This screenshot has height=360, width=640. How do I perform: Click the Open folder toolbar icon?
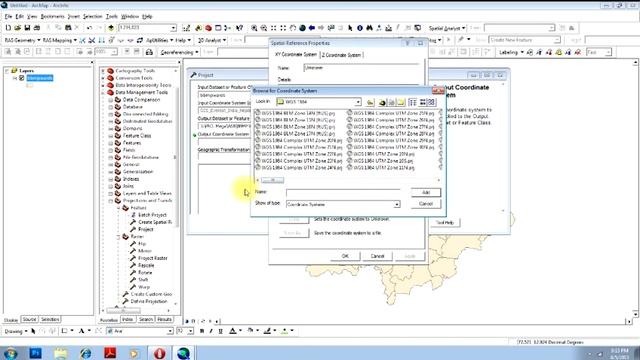tap(18, 28)
